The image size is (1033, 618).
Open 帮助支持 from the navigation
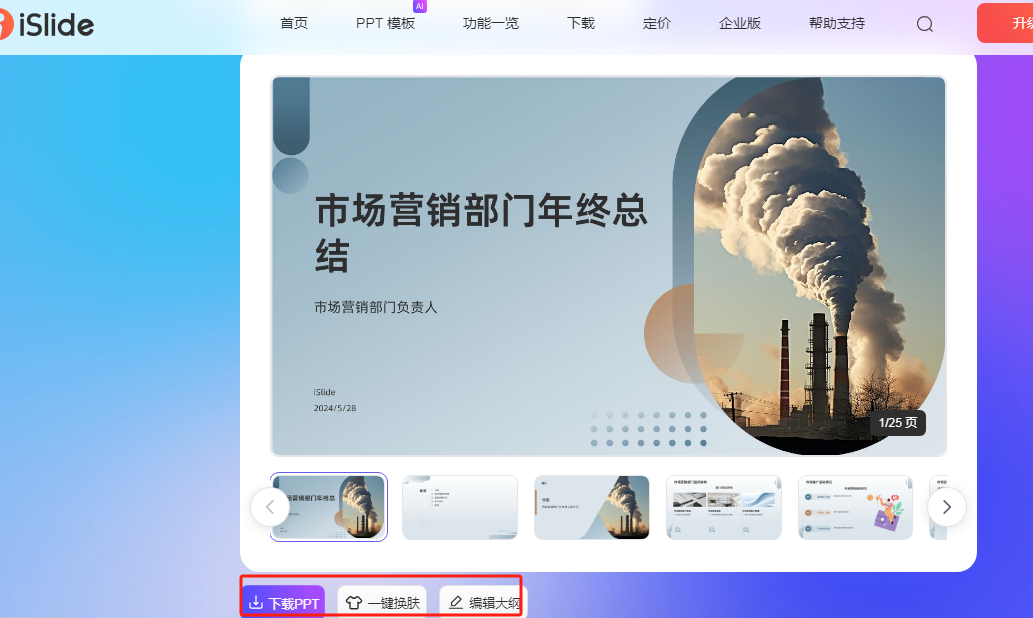836,23
